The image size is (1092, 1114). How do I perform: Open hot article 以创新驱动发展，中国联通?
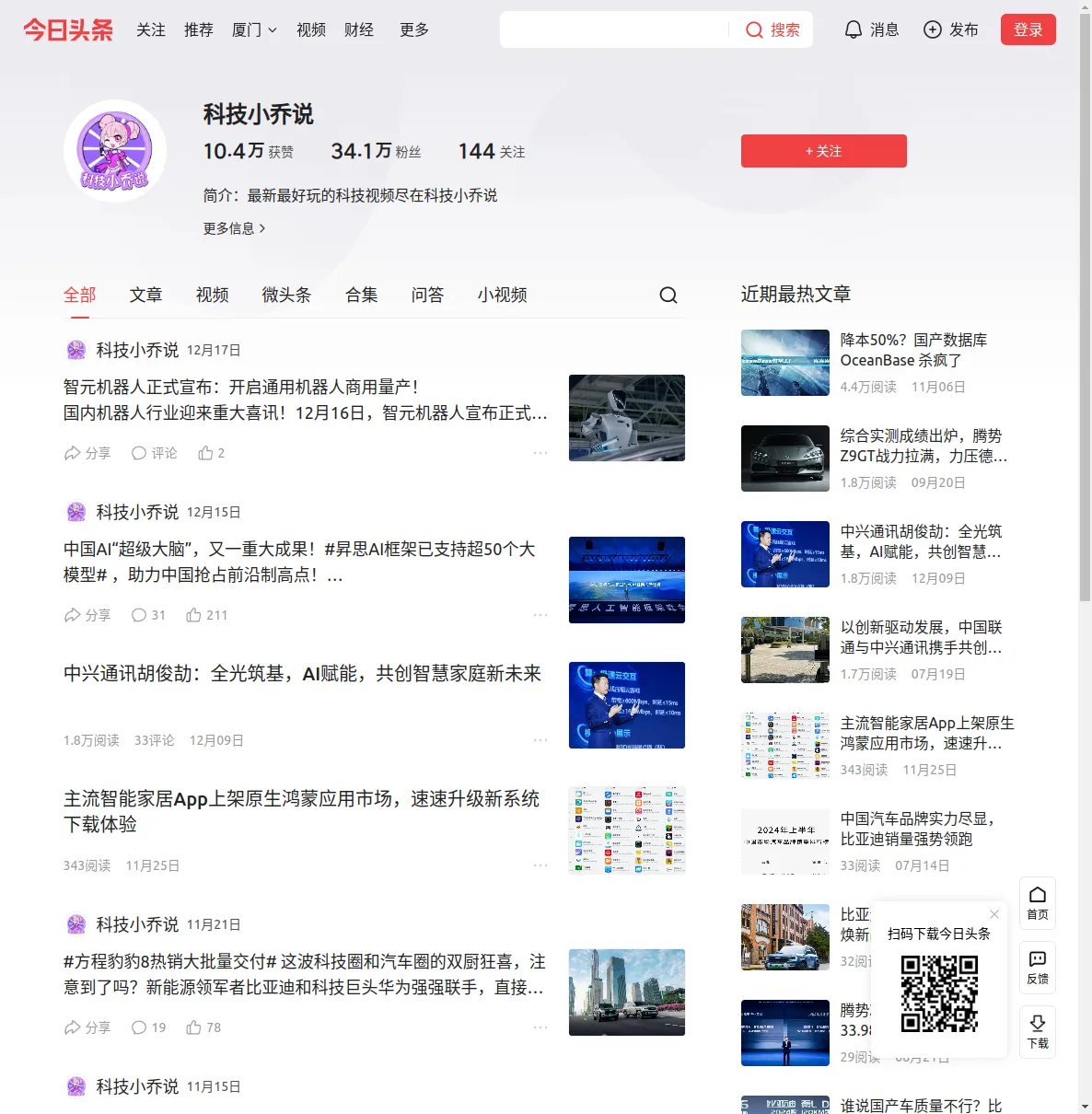(x=921, y=637)
